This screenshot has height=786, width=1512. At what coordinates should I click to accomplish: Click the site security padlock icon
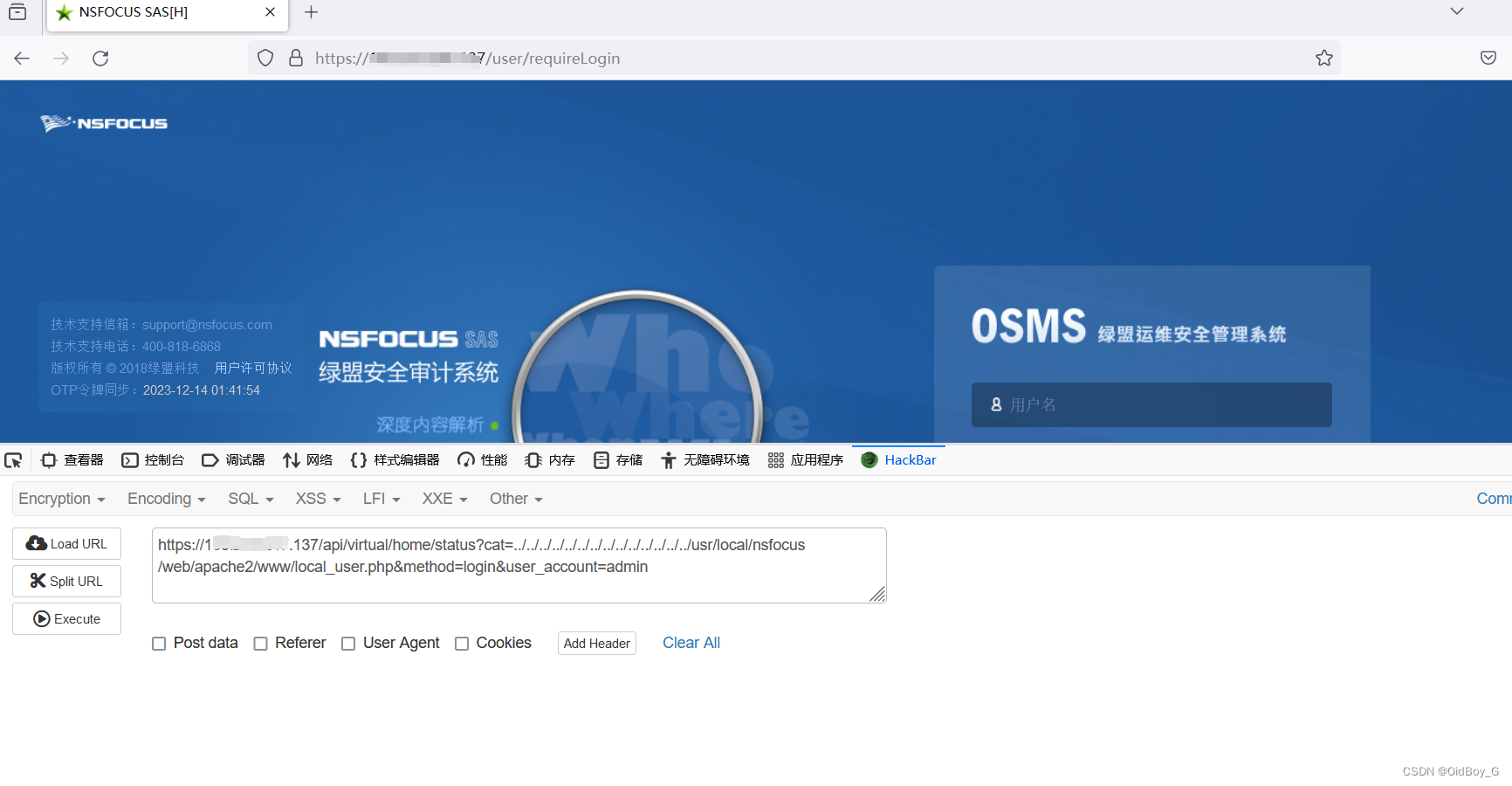(x=296, y=59)
